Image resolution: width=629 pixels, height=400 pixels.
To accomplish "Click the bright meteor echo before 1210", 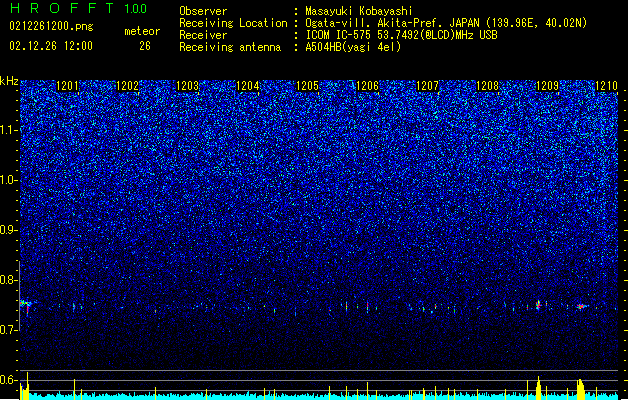I will coord(581,307).
